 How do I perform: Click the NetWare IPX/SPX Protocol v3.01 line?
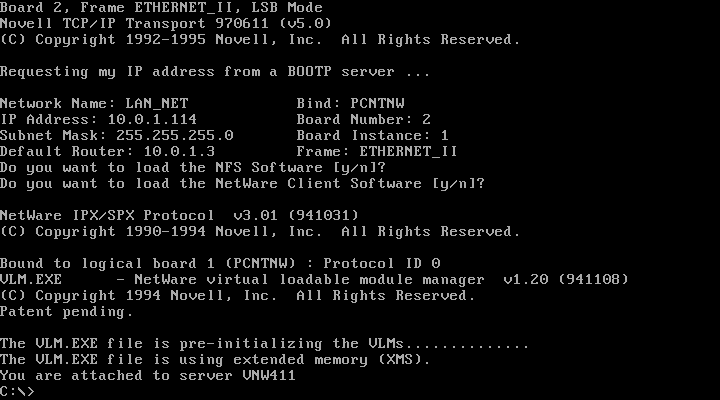[179, 215]
